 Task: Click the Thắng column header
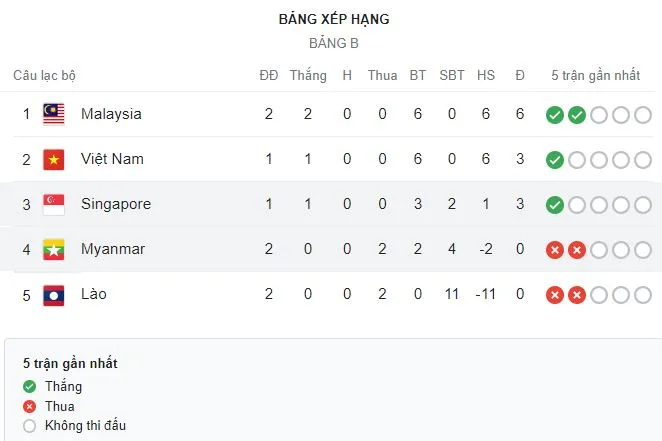coord(308,75)
